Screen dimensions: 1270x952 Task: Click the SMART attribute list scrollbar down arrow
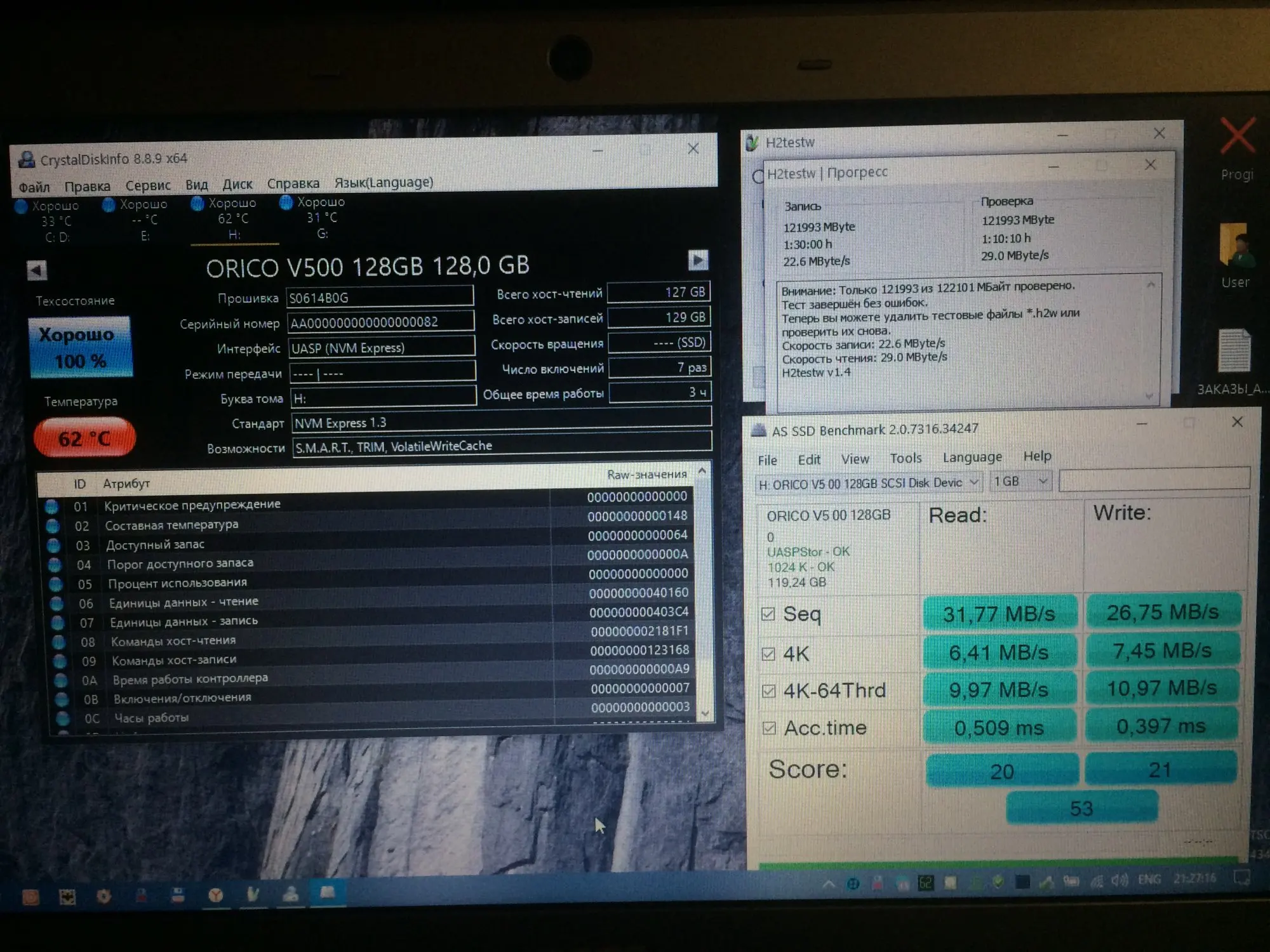[x=704, y=713]
